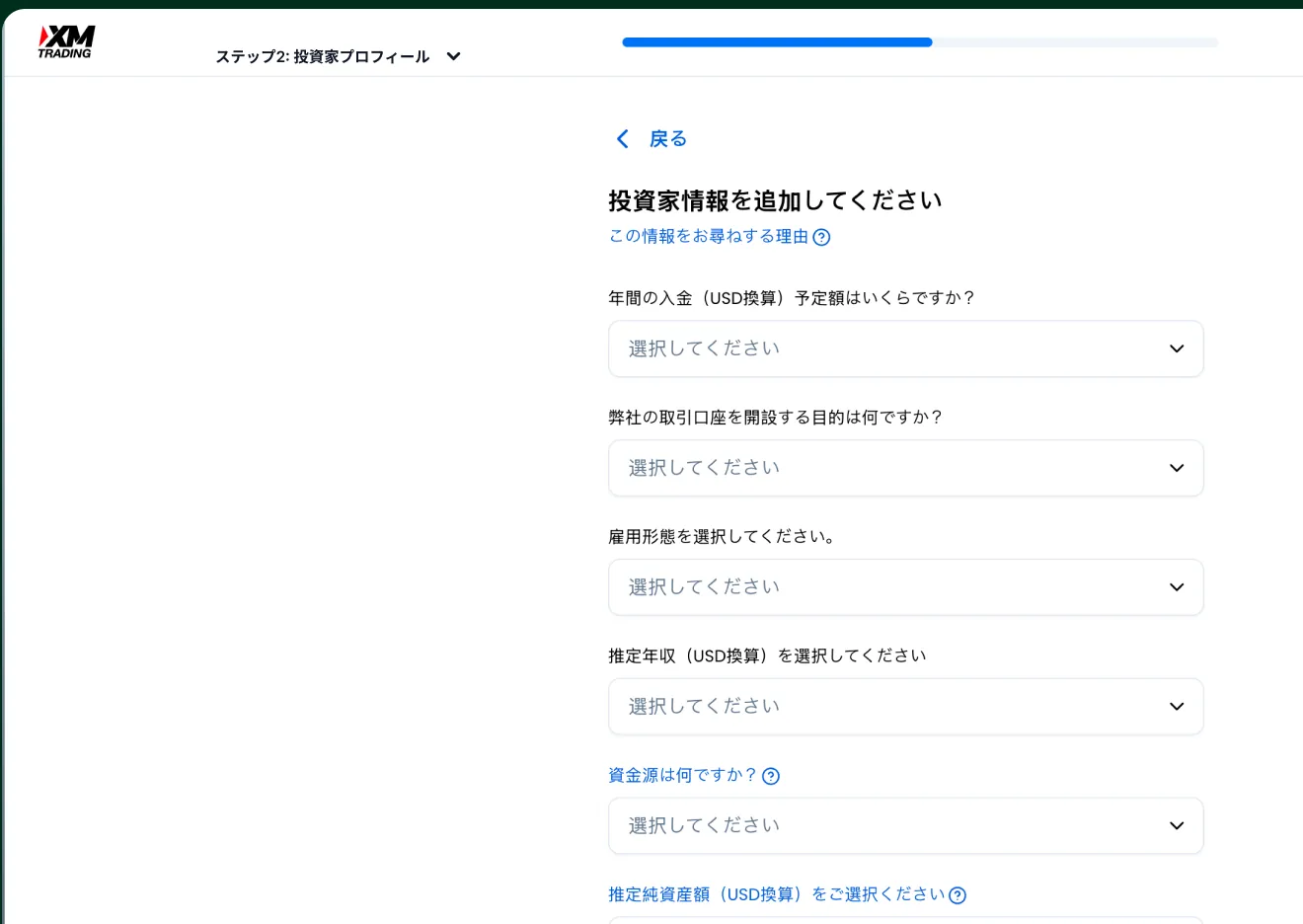The width and height of the screenshot is (1303, 924).
Task: Open the annual deposit amount (年間の入金) dropdown
Action: pyautogui.click(x=905, y=348)
